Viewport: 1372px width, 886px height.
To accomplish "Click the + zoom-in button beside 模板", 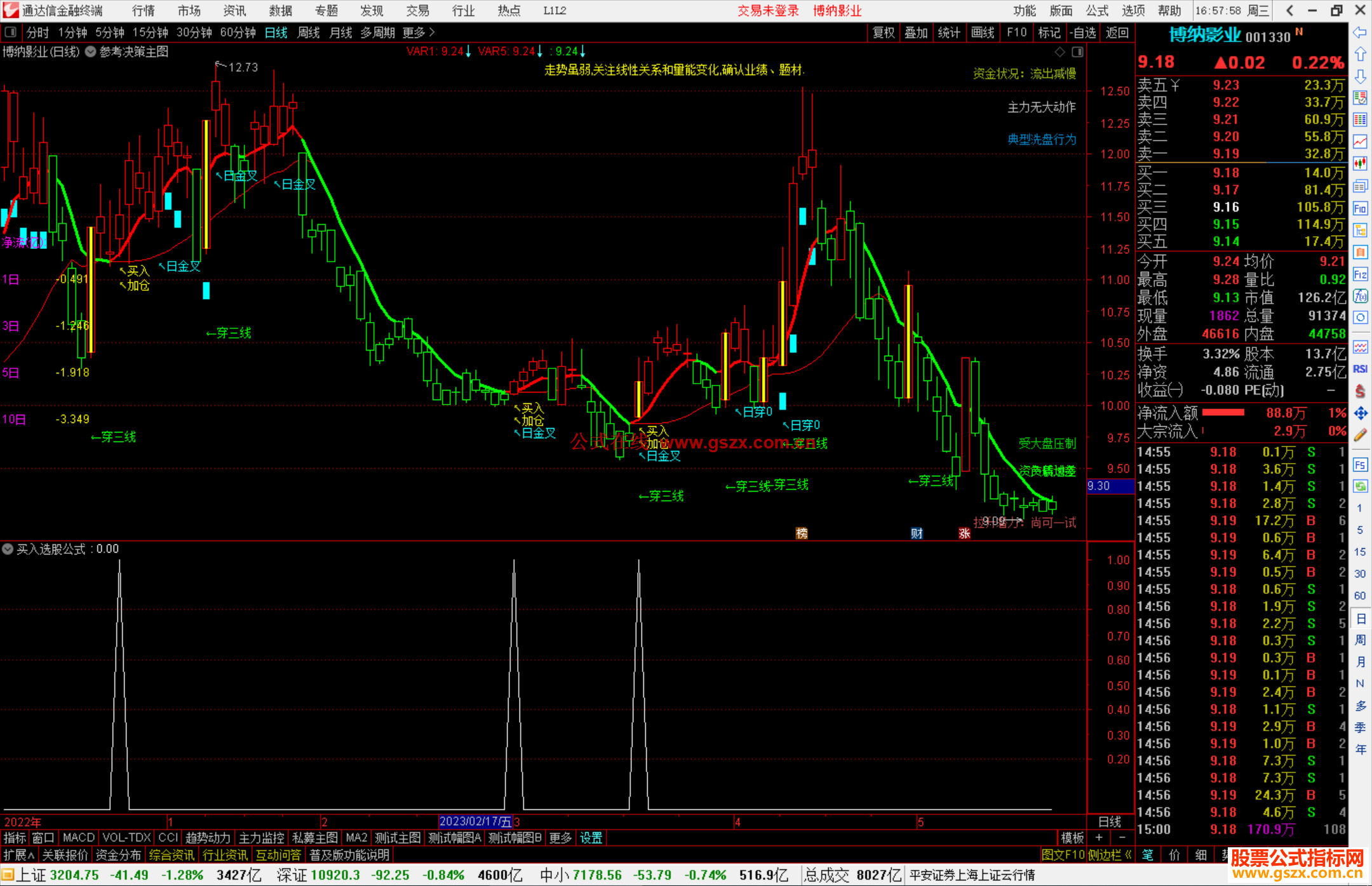I will click(x=1099, y=838).
